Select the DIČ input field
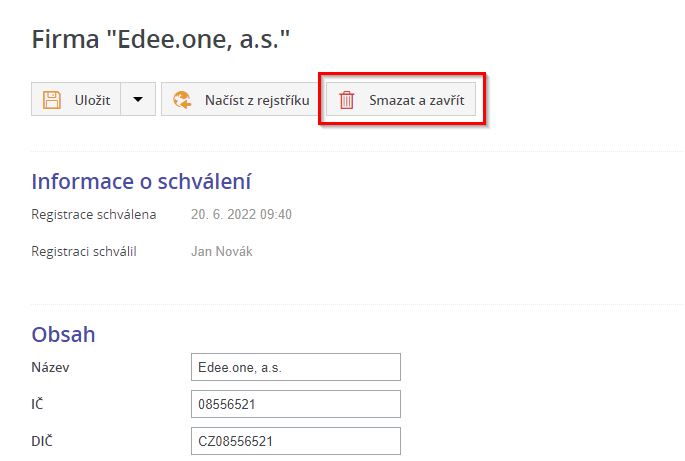Viewport: 685px width, 461px height. tap(295, 441)
